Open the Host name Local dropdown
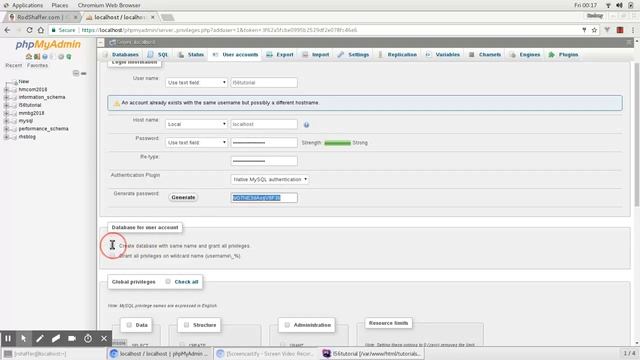Viewport: 640px width, 360px height. (x=196, y=124)
